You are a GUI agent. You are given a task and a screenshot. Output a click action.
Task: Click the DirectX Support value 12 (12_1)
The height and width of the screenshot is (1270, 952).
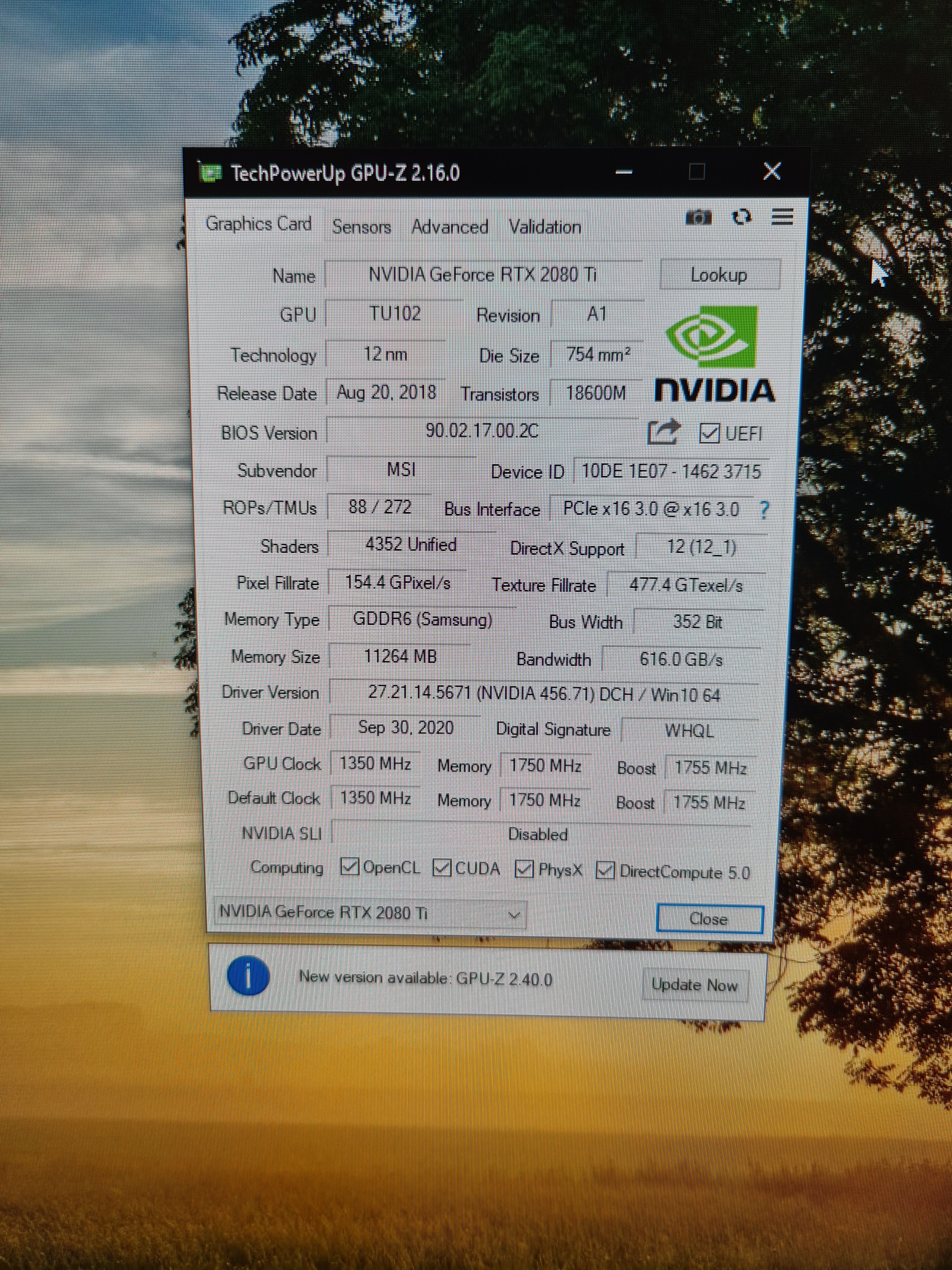[x=701, y=547]
